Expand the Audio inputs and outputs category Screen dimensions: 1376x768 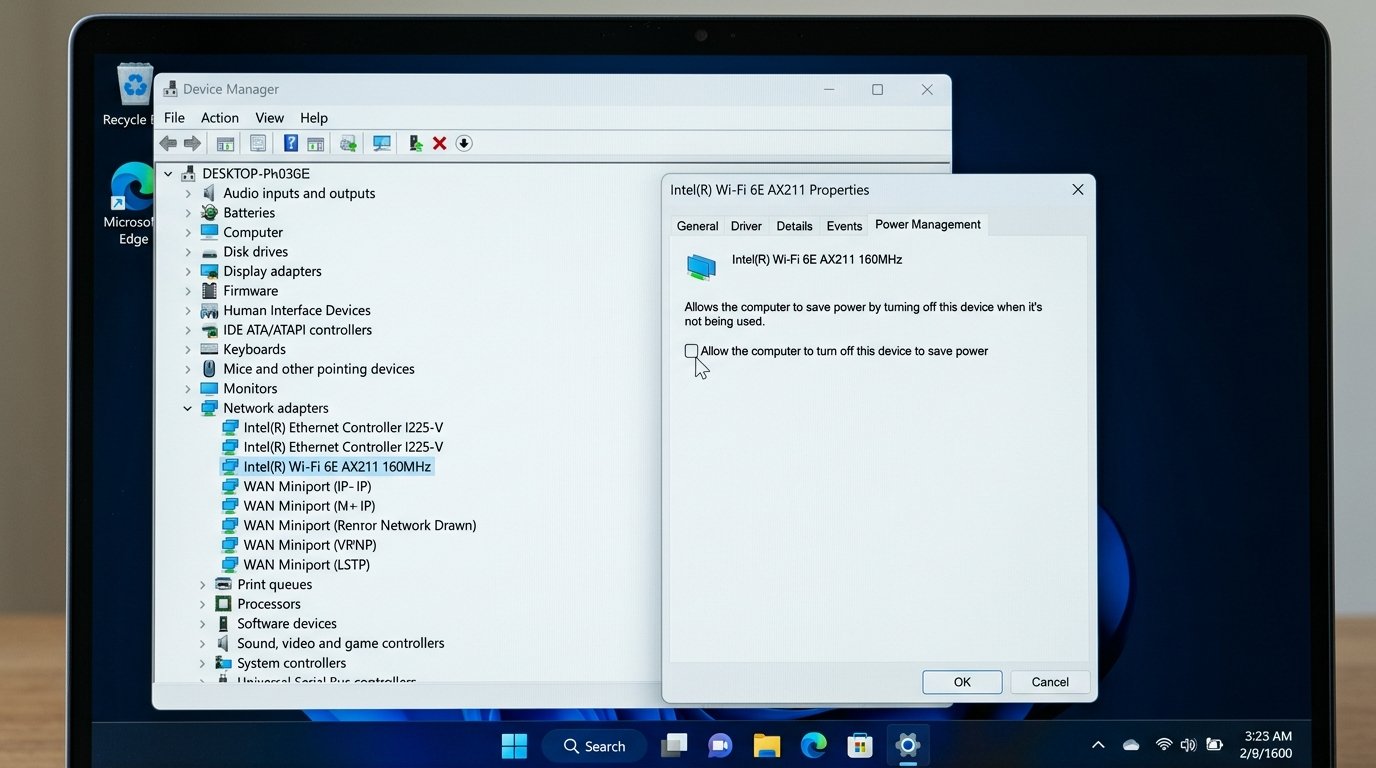click(x=188, y=194)
